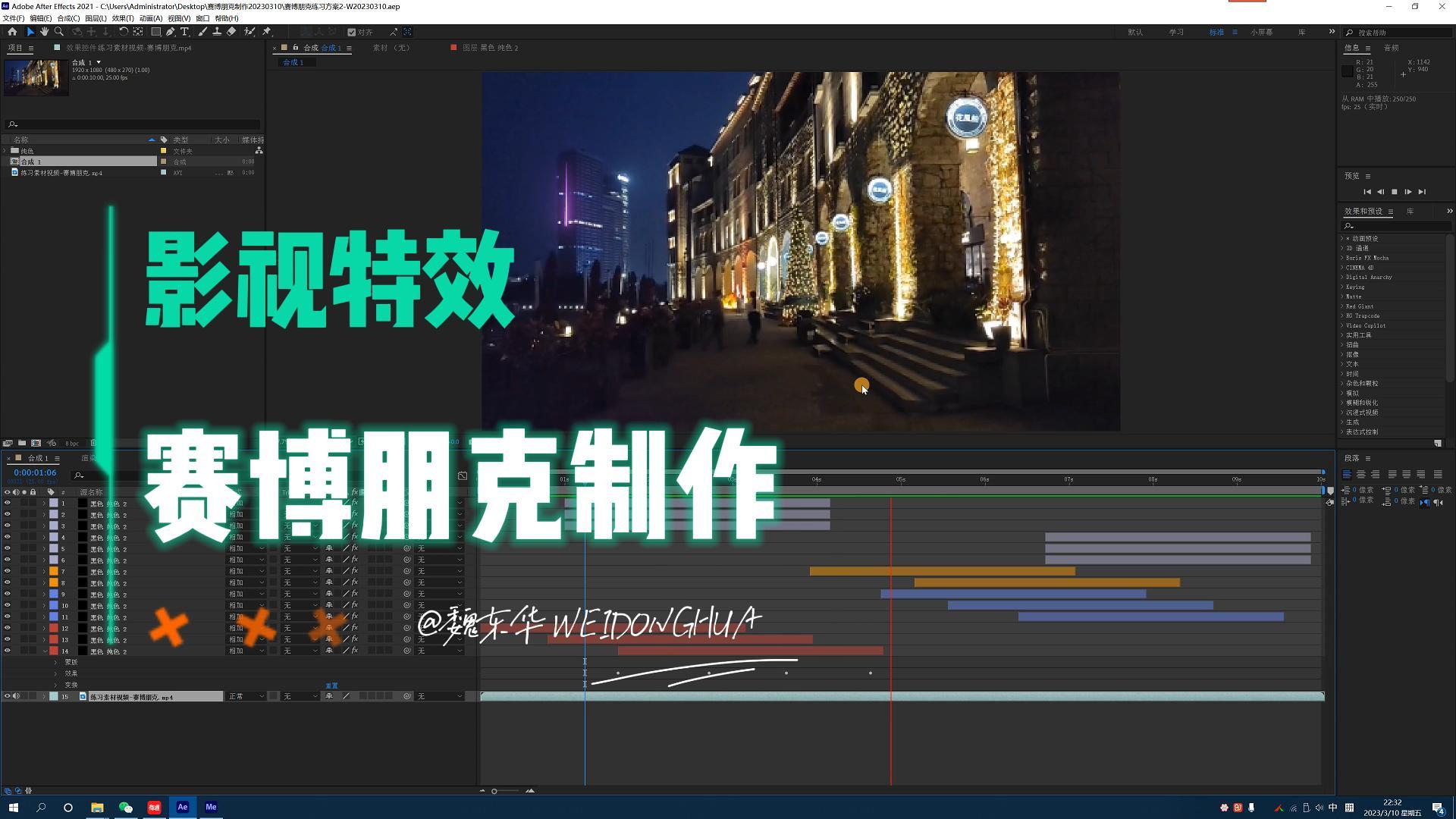The width and height of the screenshot is (1456, 819).
Task: Select the Zoom magnifier tool
Action: [x=59, y=32]
